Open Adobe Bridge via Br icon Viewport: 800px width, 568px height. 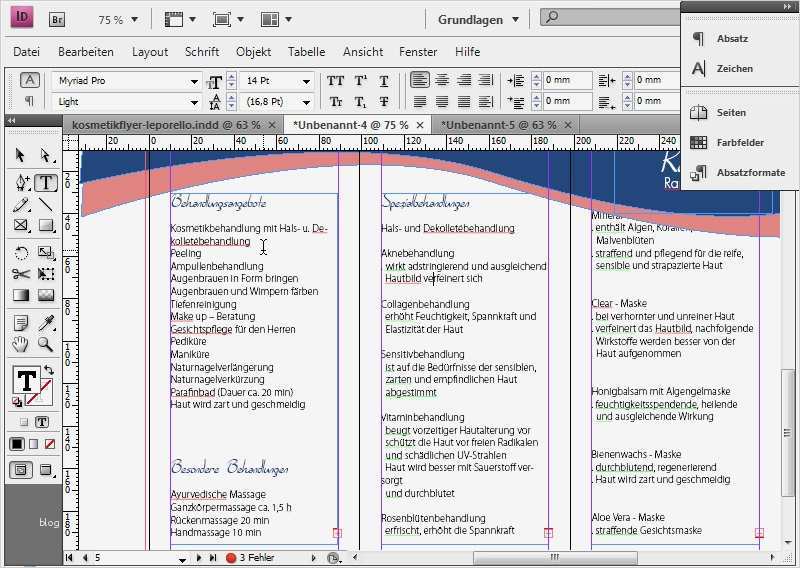coord(57,20)
